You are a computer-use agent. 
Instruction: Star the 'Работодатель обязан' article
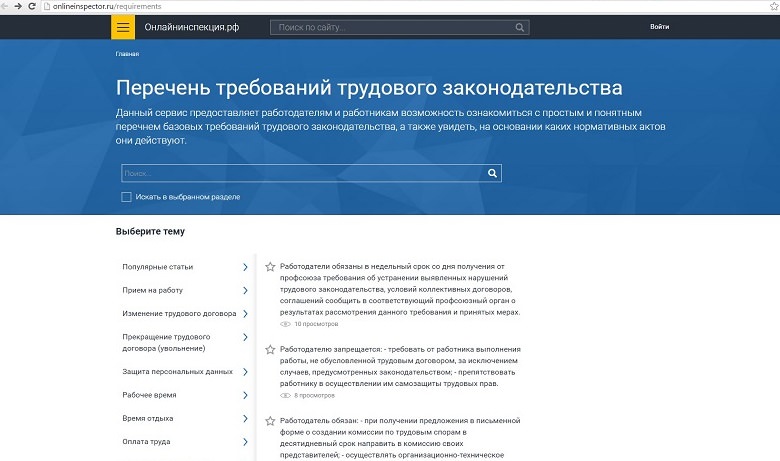pos(270,421)
